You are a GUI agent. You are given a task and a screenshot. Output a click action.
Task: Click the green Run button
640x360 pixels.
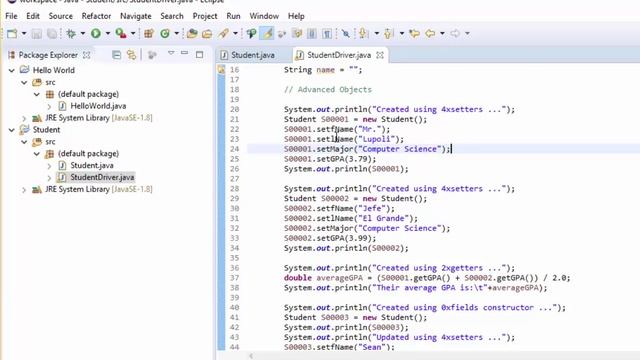tap(96, 33)
